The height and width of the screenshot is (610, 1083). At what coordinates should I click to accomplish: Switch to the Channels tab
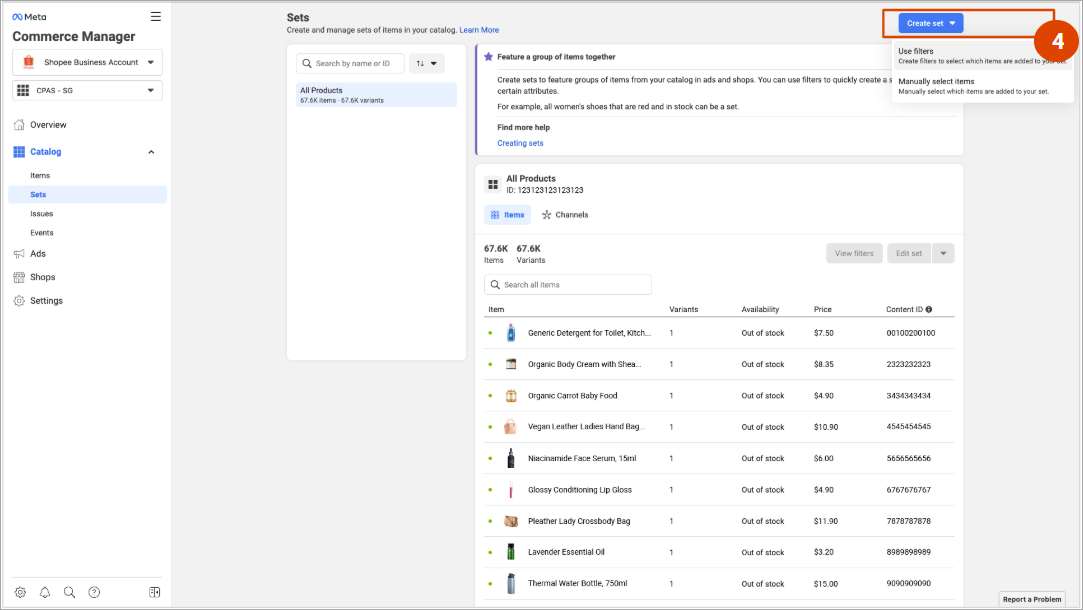(x=565, y=215)
